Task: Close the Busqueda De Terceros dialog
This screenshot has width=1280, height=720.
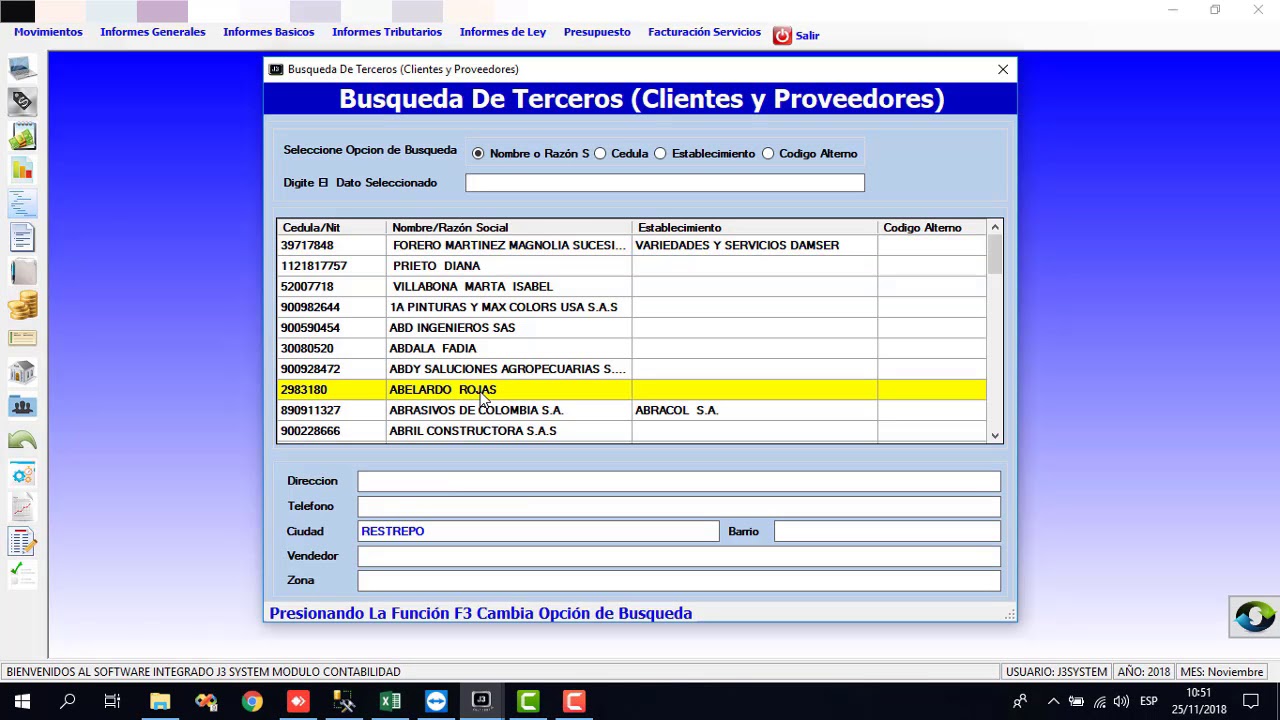Action: 1003,69
